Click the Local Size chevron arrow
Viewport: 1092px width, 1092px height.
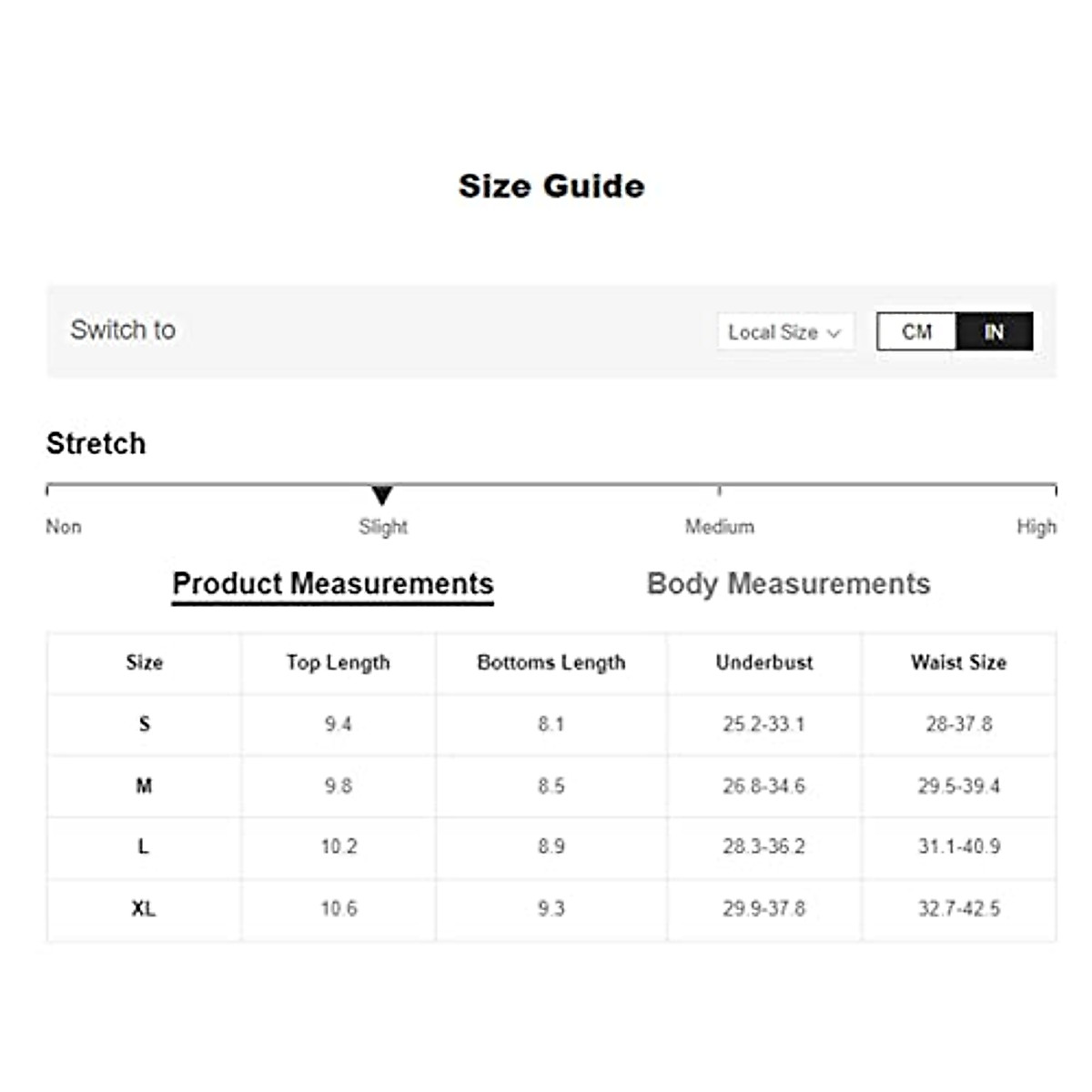[x=834, y=333]
